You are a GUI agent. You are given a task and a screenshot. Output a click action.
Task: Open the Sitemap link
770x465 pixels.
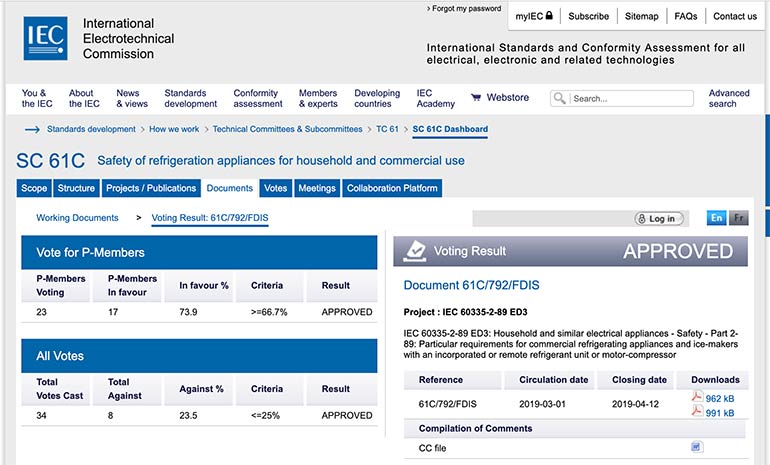pos(641,16)
